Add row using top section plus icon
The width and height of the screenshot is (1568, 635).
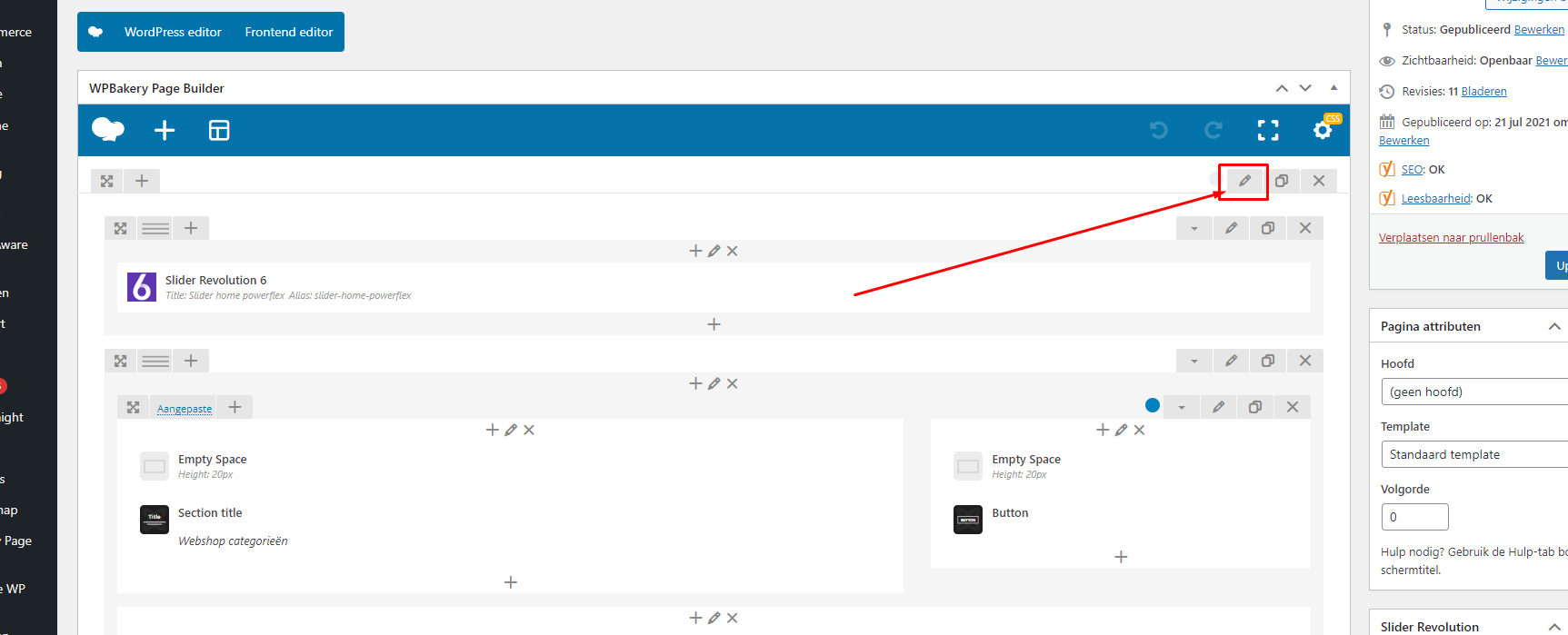pyautogui.click(x=142, y=181)
